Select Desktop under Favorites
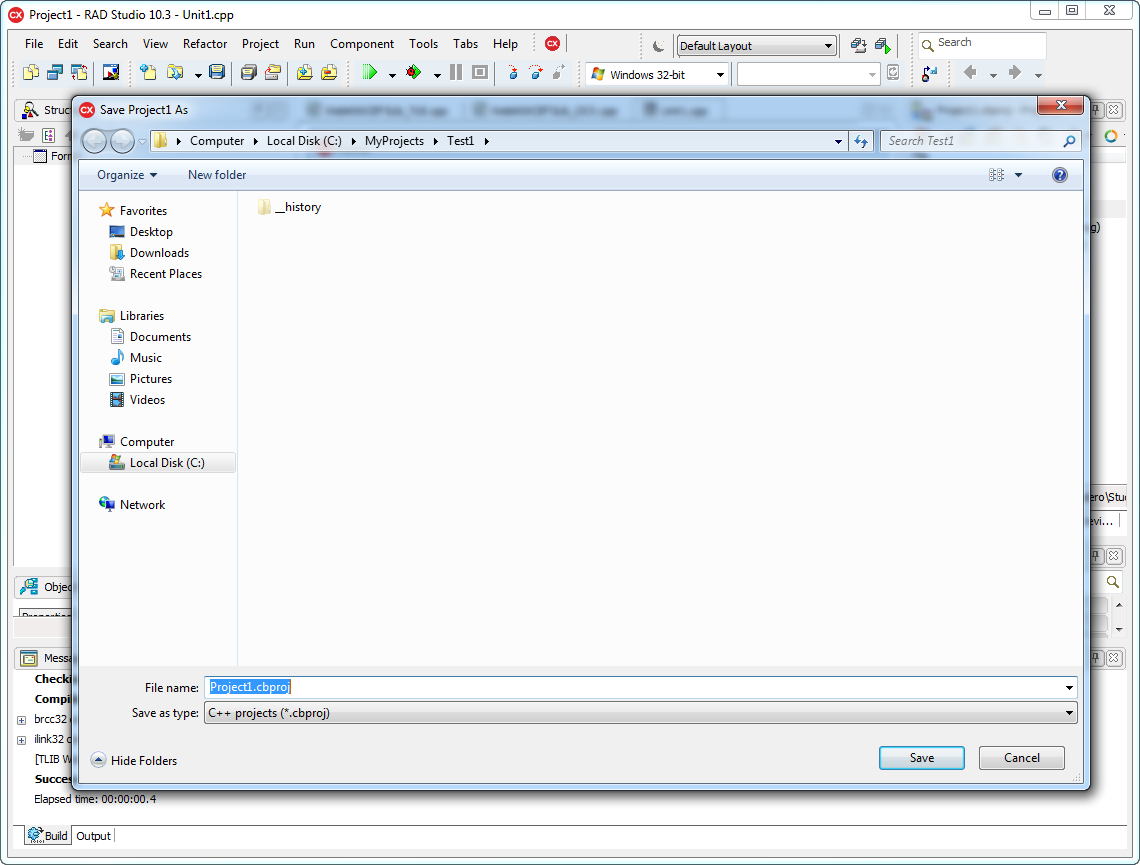This screenshot has width=1140, height=865. pos(151,232)
